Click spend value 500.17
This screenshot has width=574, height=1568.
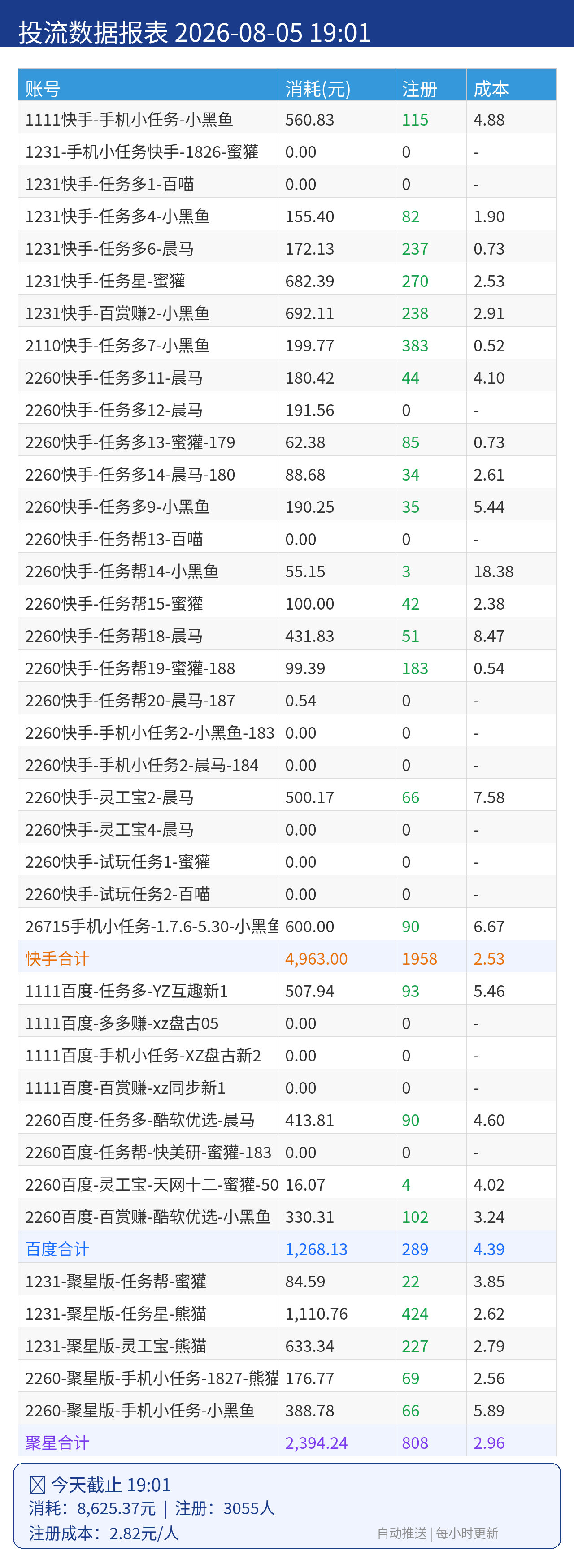point(310,797)
